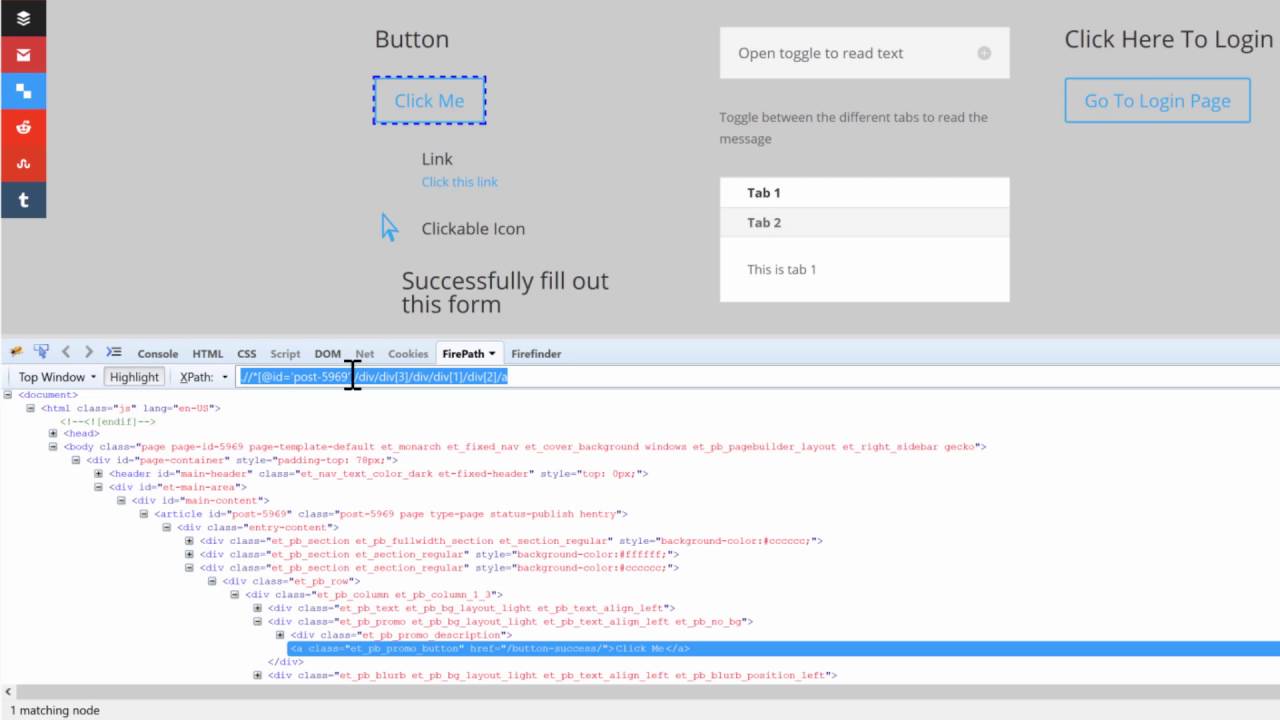
Task: Collapse the et_pb_row div node
Action: [x=212, y=581]
